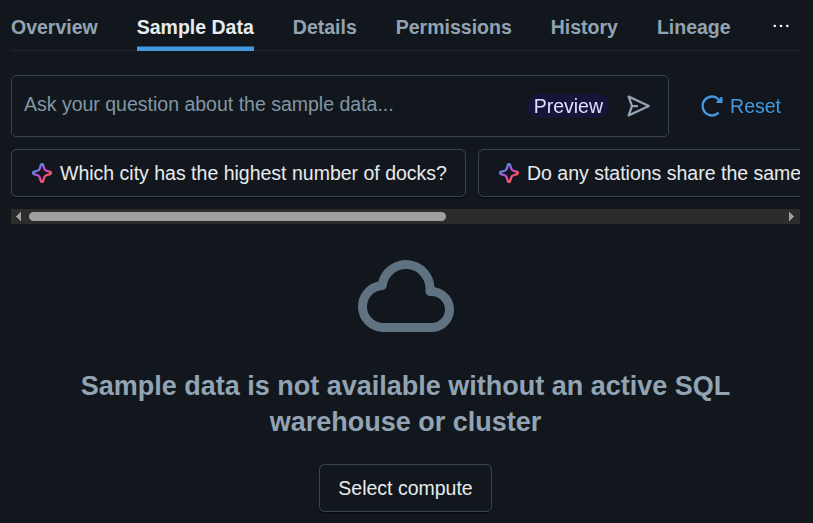The width and height of the screenshot is (813, 523).
Task: Open the Details tab
Action: coord(324,27)
